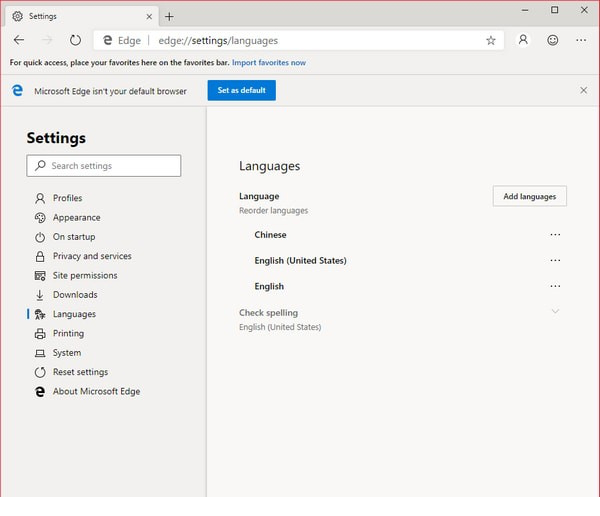Viewport: 600px width, 516px height.
Task: Close the Settings tab
Action: point(149,16)
